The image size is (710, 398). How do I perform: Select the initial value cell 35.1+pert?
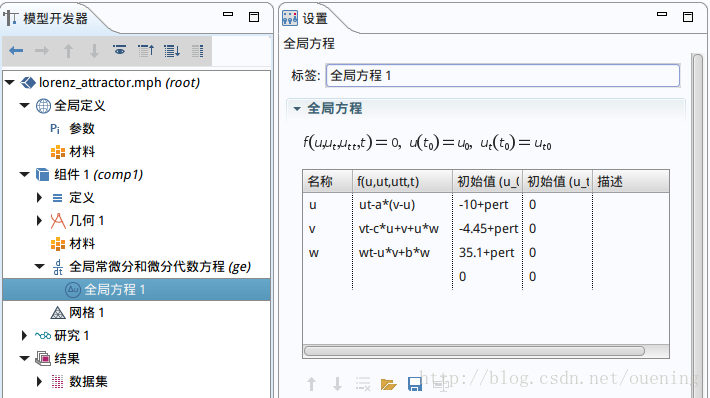pos(487,252)
